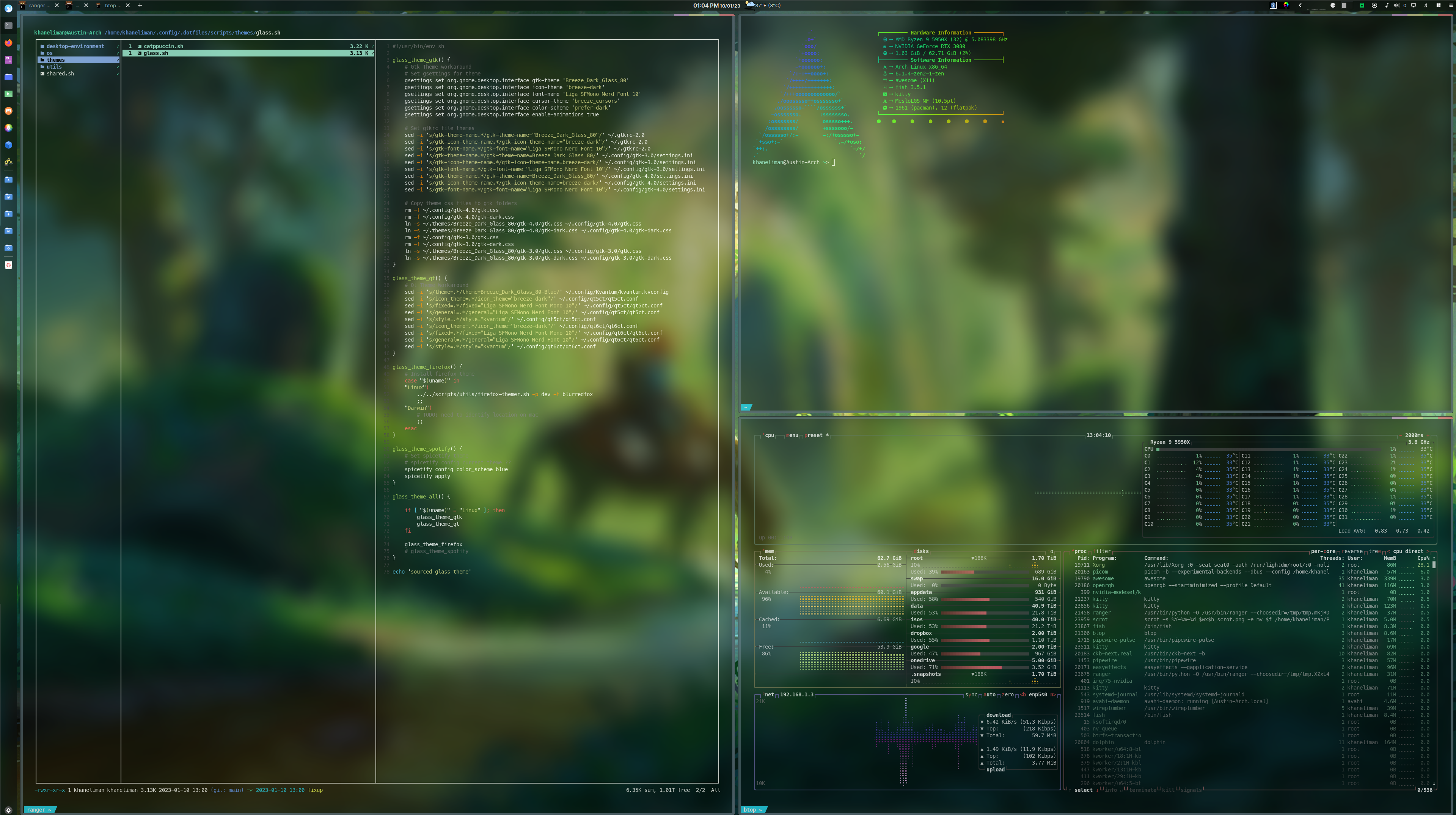Switch to the btop terminal tab

[x=110, y=5]
